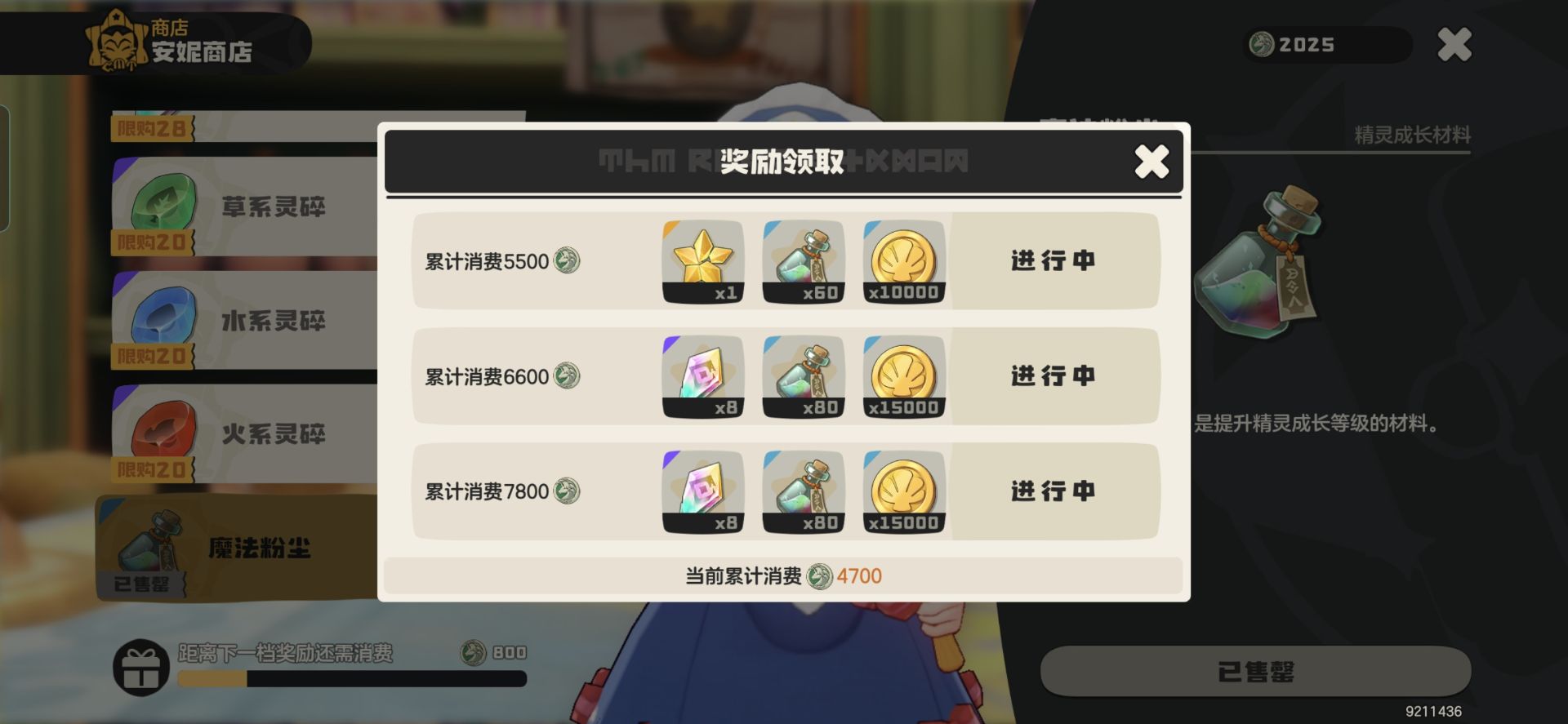
Task: Tap the x10000 gold shell coin reward
Action: pos(904,261)
